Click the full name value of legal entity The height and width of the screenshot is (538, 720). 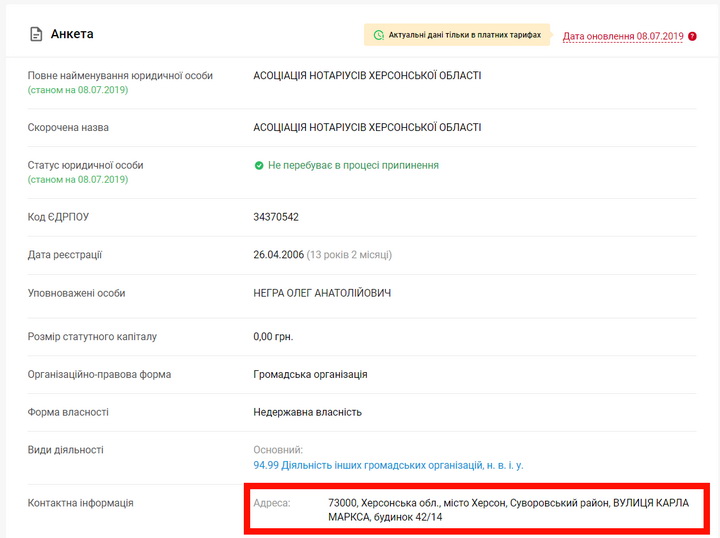coord(367,76)
